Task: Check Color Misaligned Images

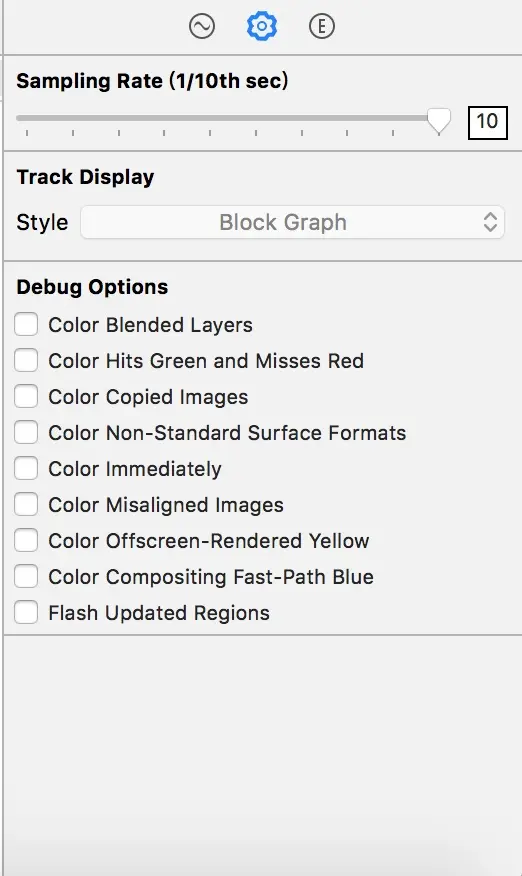Action: tap(26, 504)
